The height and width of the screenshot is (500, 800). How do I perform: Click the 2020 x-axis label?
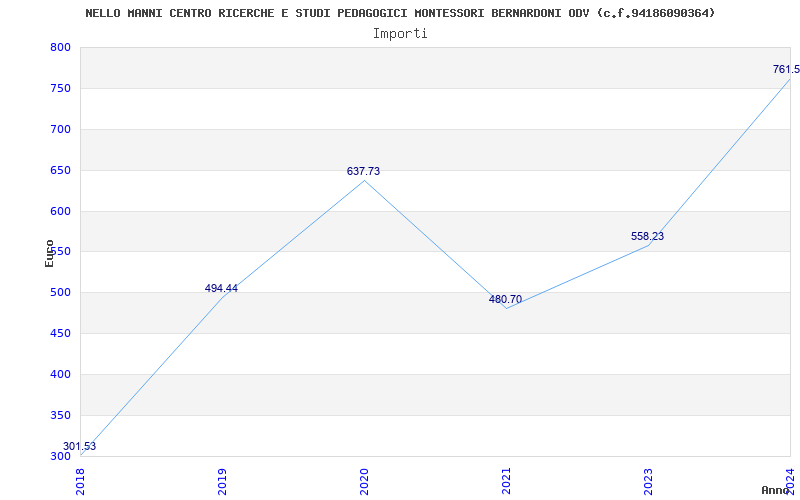click(364, 482)
